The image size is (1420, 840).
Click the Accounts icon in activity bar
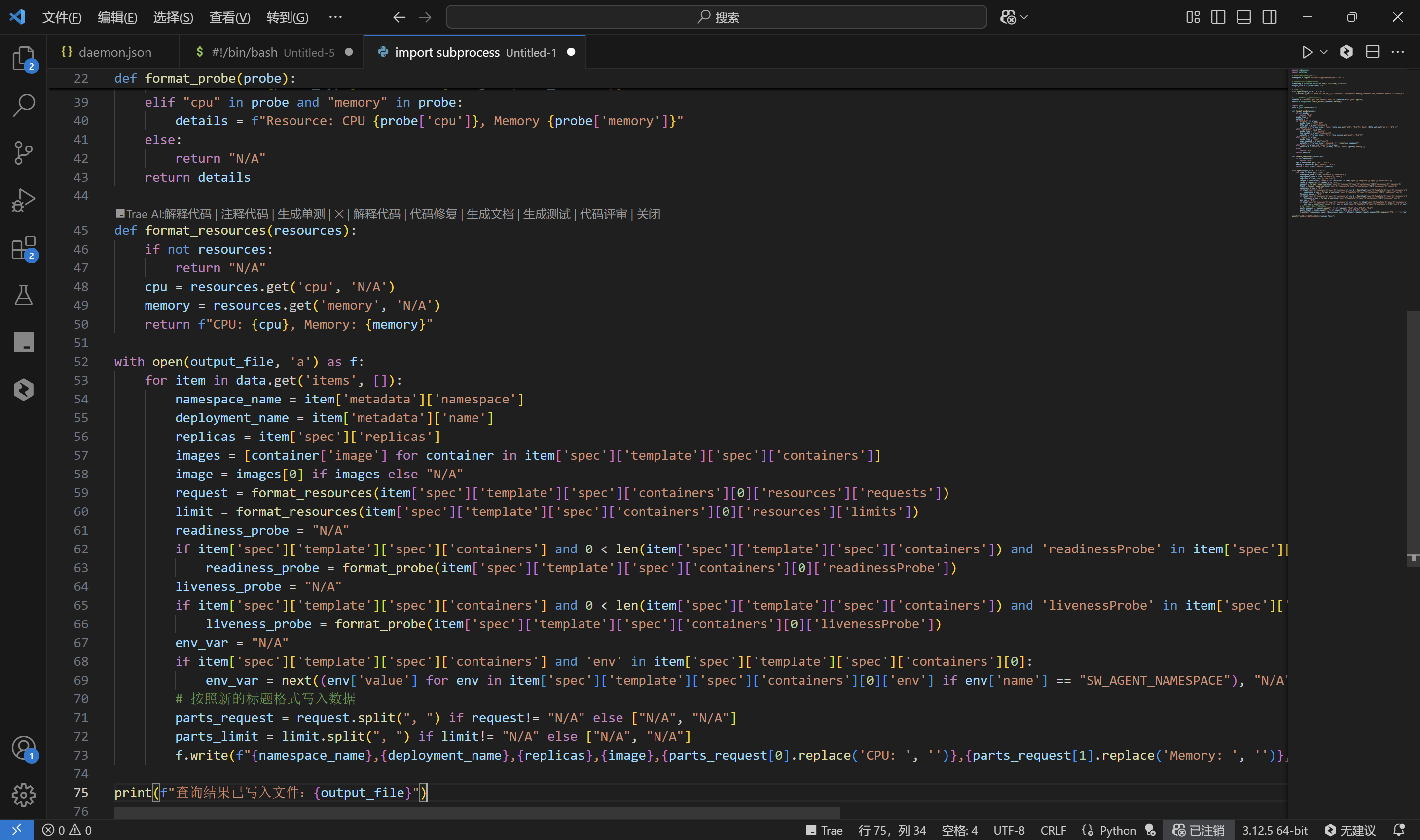coord(23,748)
